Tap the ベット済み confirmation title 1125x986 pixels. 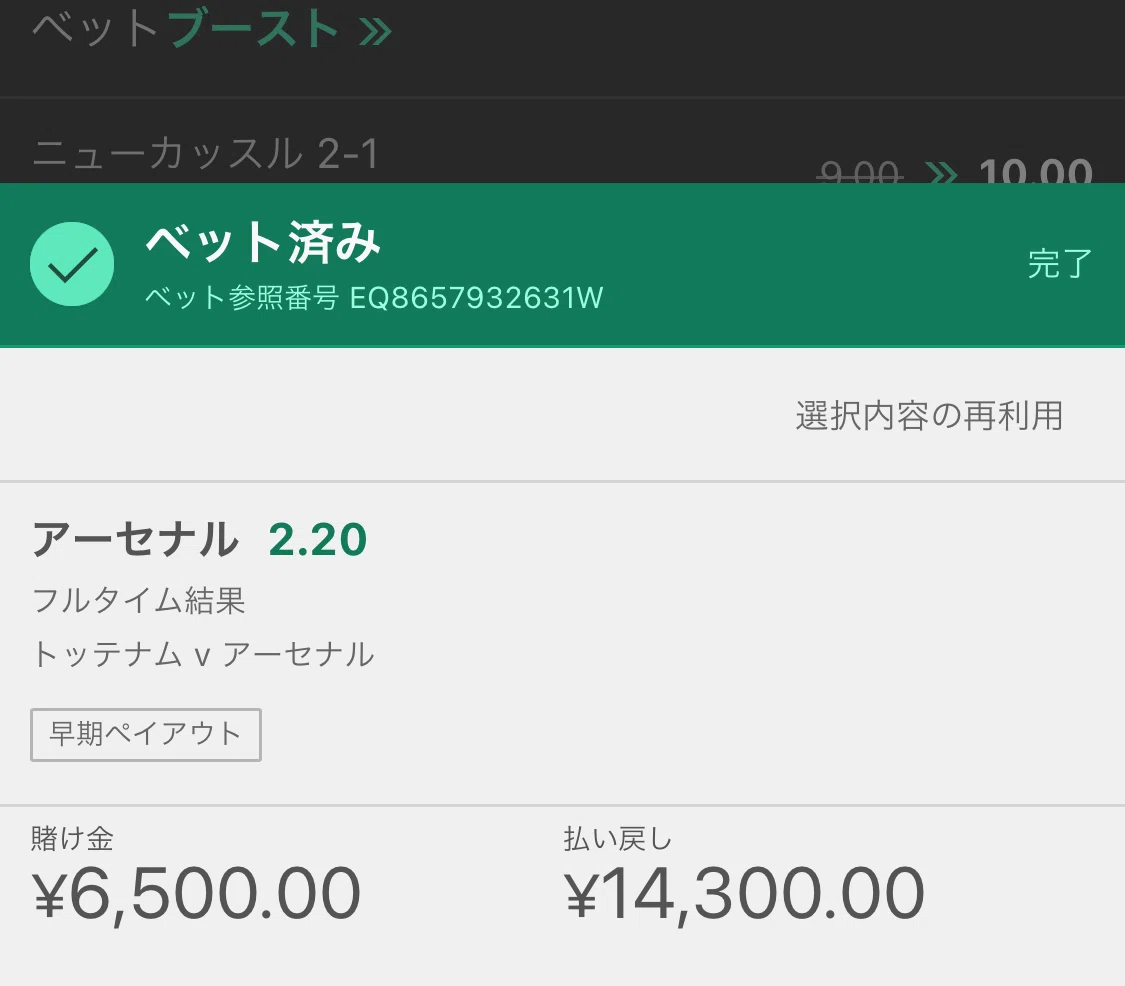click(263, 243)
